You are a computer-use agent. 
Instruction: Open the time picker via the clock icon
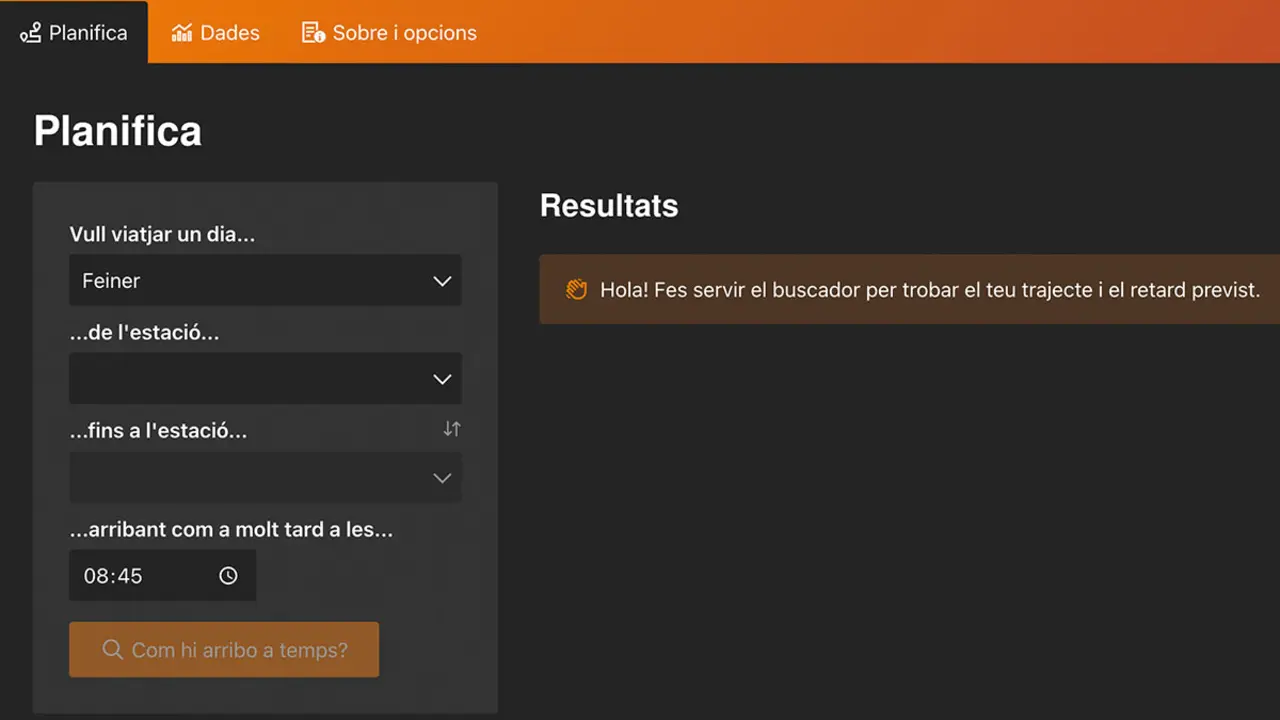coord(228,576)
